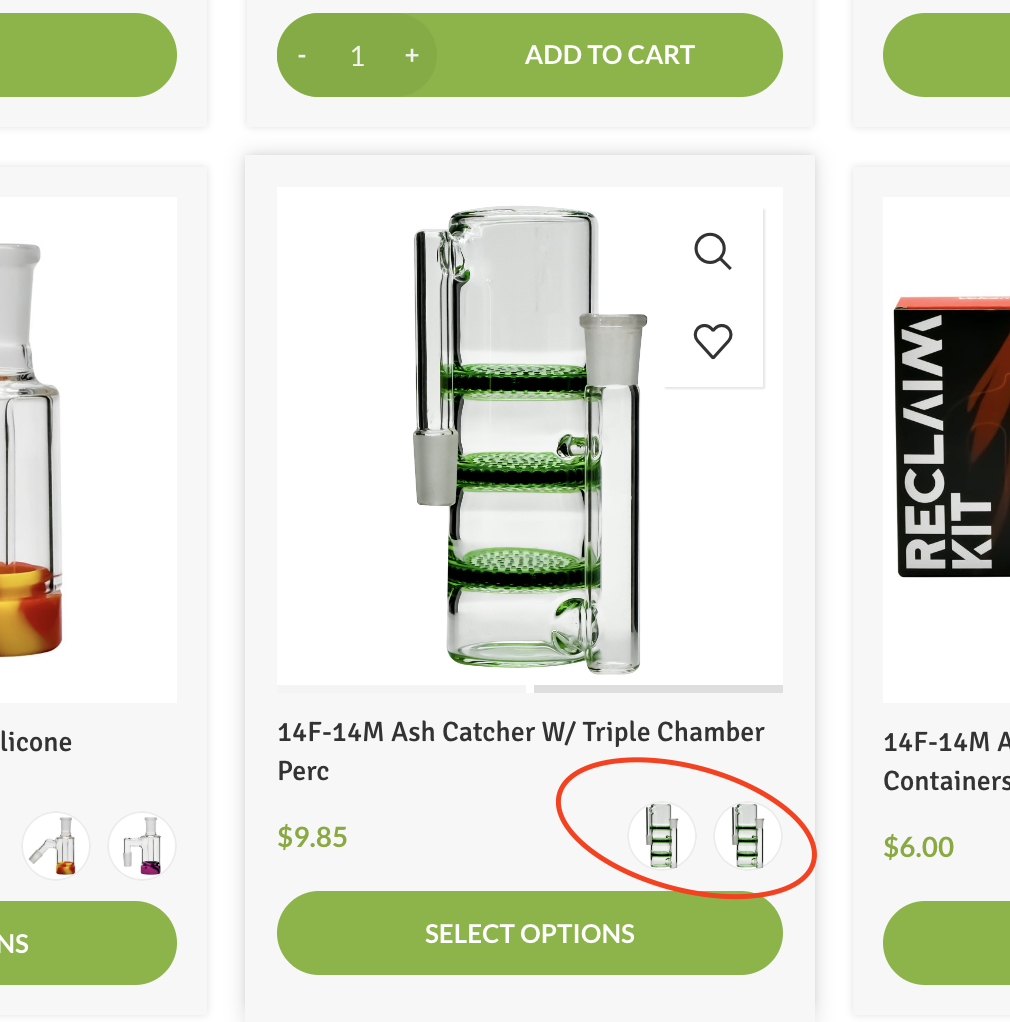This screenshot has height=1022, width=1010.
Task: Click SELECT OPTIONS under Triple Chamber Perc
Action: pyautogui.click(x=530, y=933)
